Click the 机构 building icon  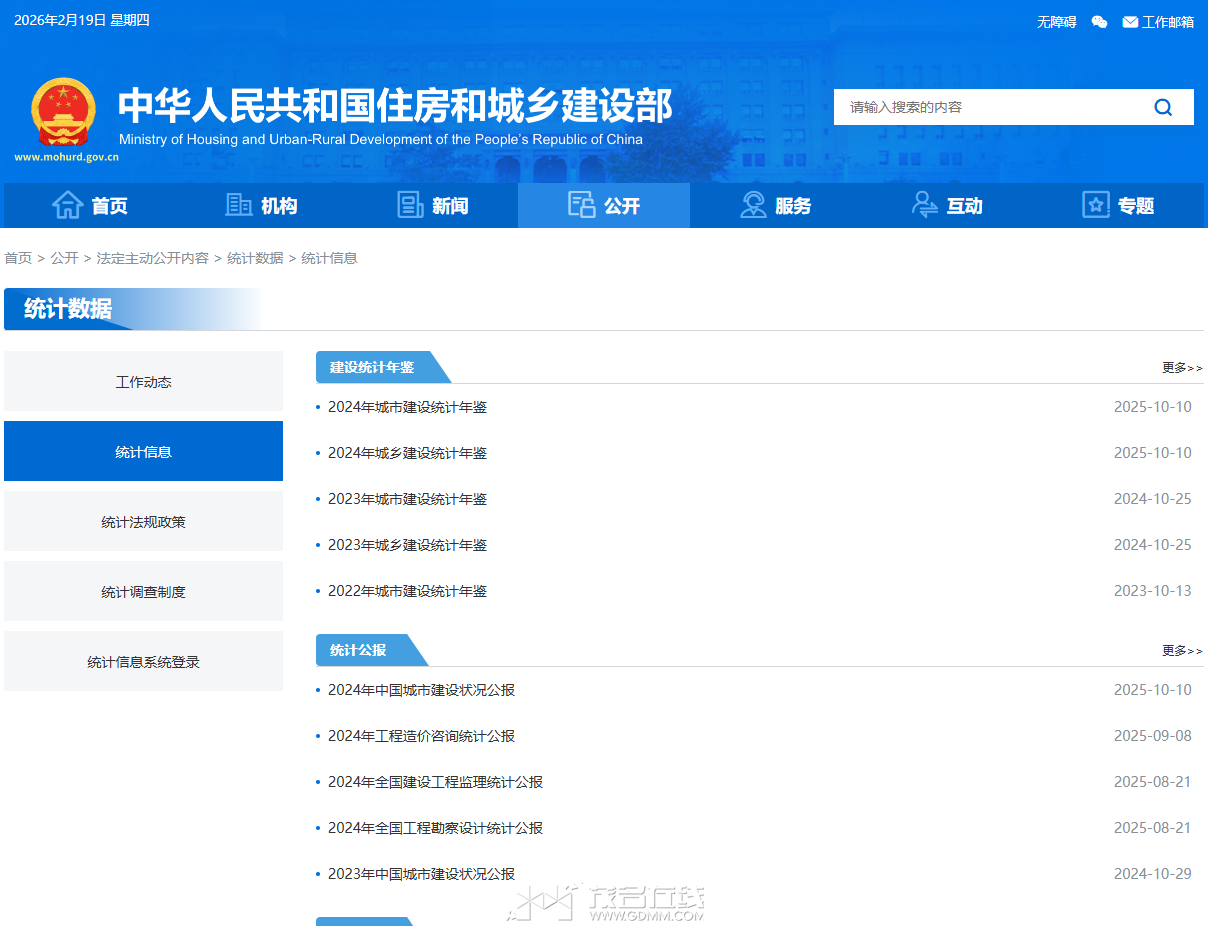coord(238,204)
